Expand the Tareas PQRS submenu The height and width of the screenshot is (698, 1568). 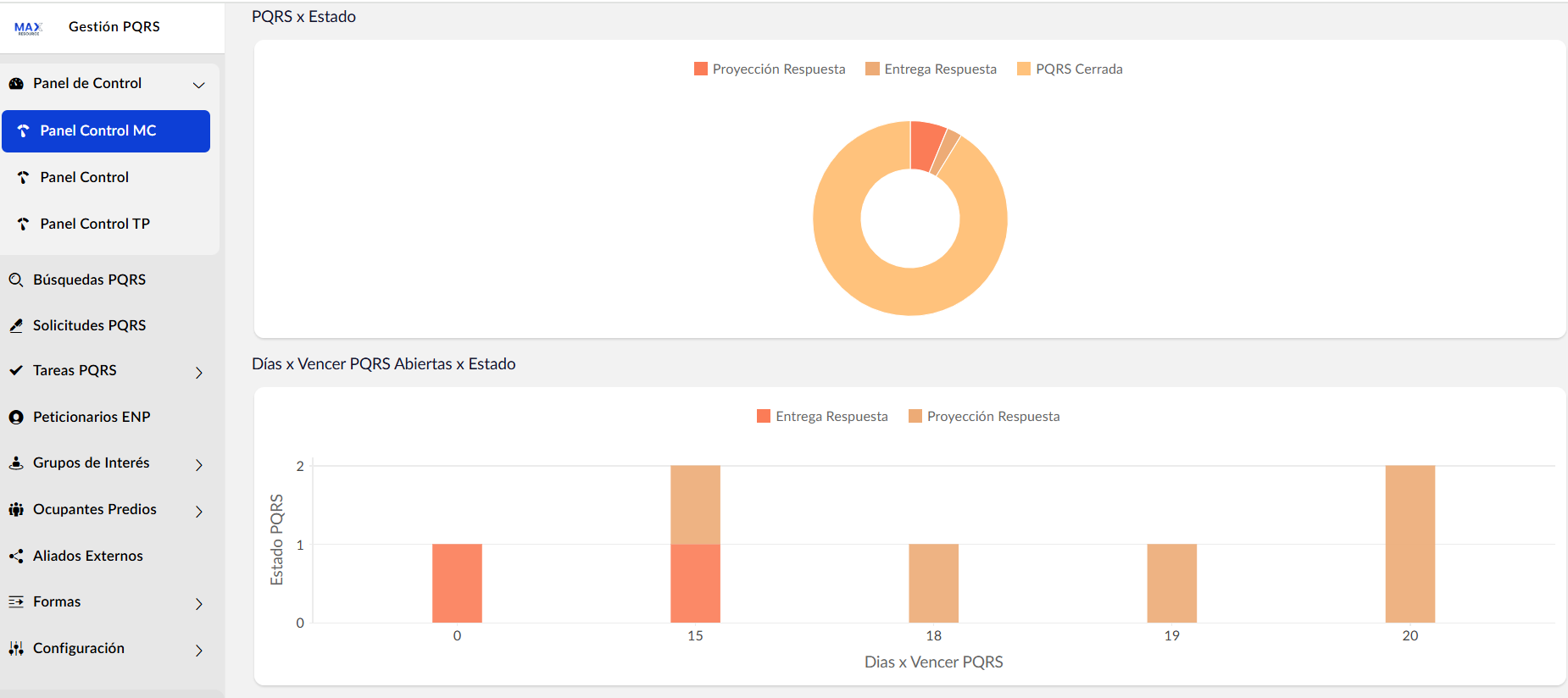pos(198,372)
